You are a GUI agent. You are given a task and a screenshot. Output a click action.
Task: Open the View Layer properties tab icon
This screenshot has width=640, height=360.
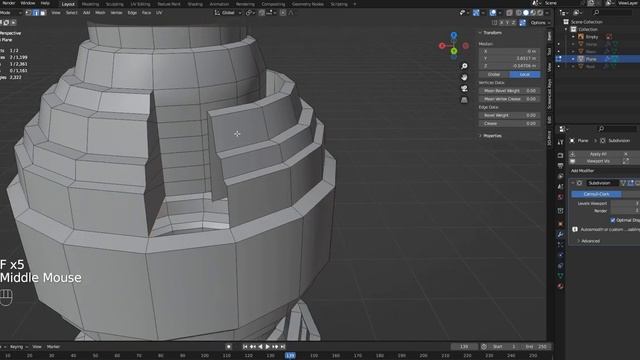pyautogui.click(x=560, y=176)
